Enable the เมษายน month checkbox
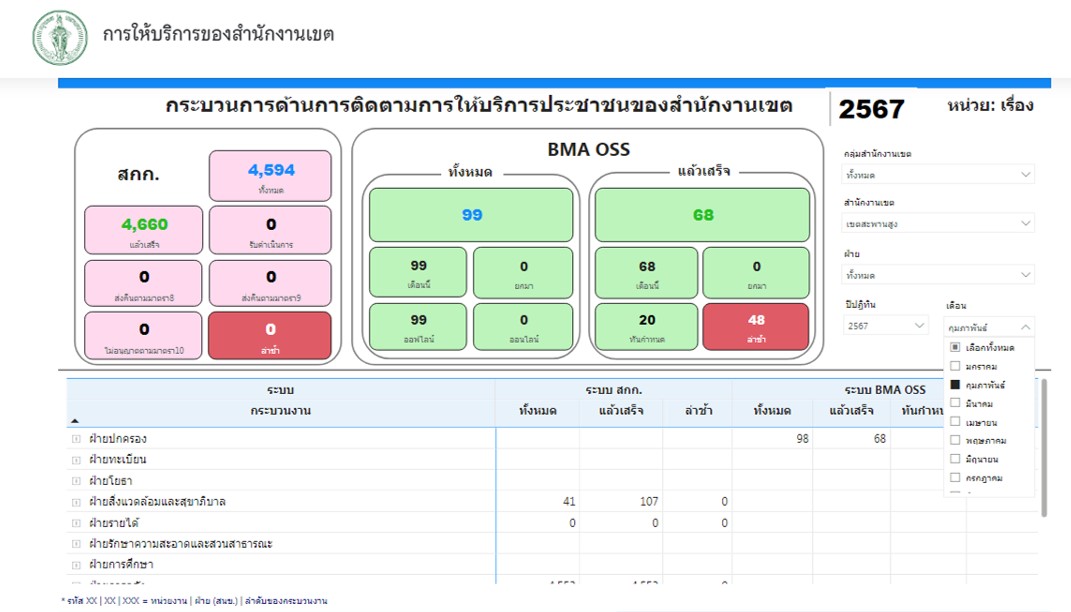 955,421
